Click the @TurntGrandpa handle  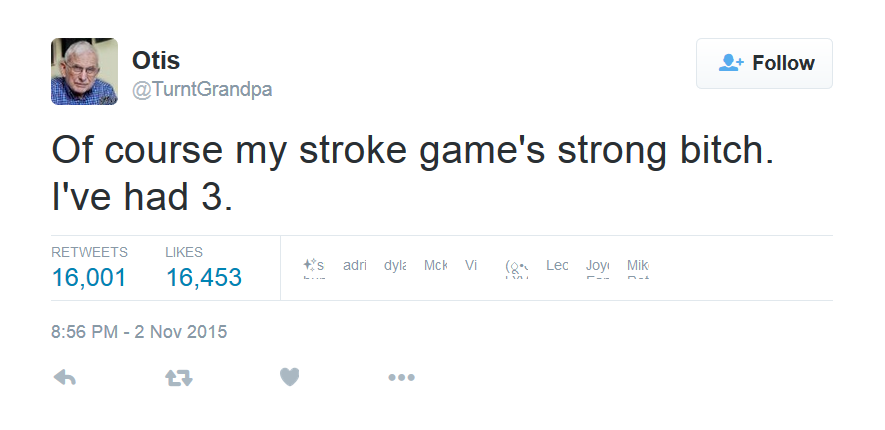click(202, 89)
